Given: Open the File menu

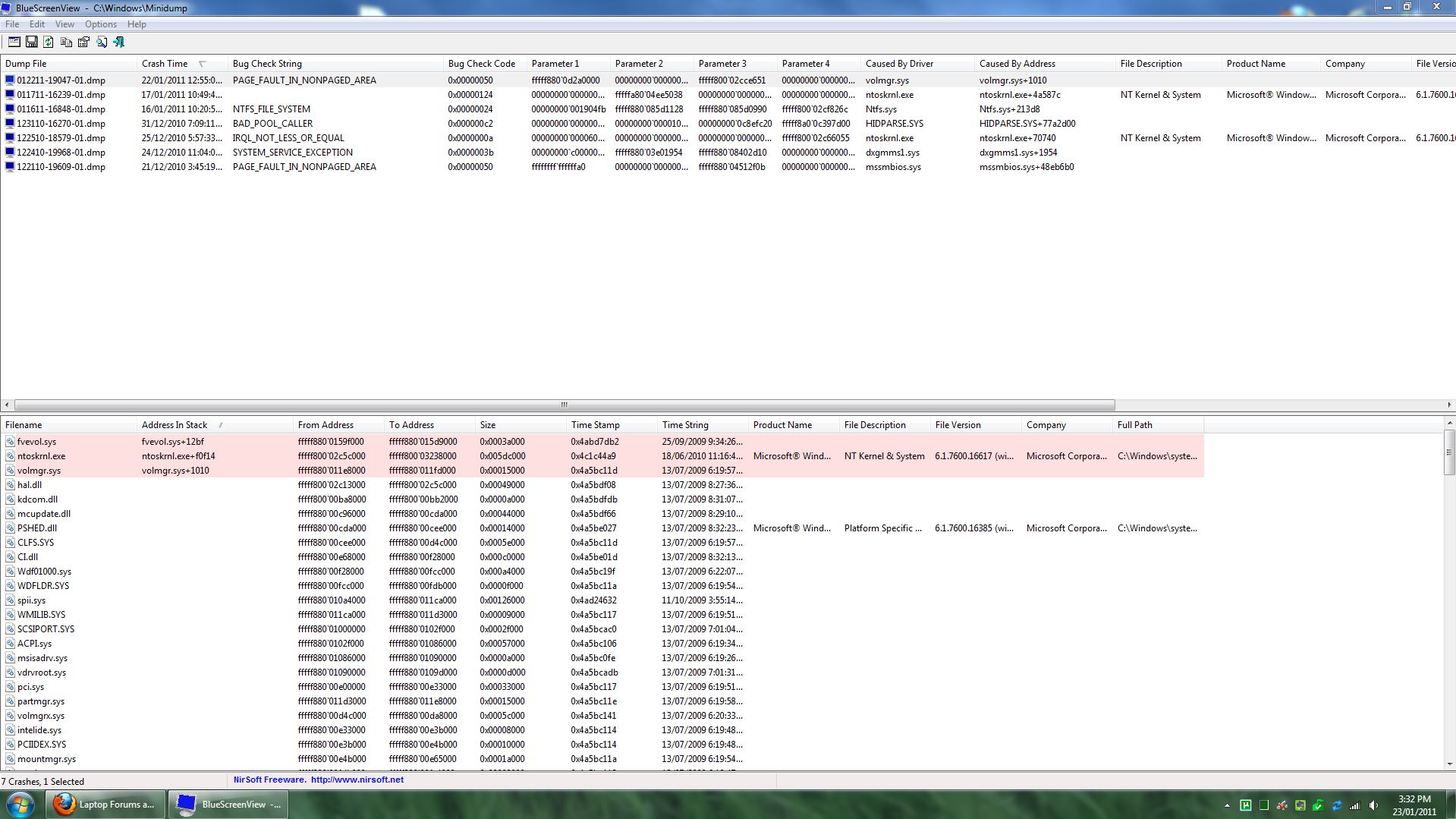Looking at the screenshot, I should pos(12,24).
